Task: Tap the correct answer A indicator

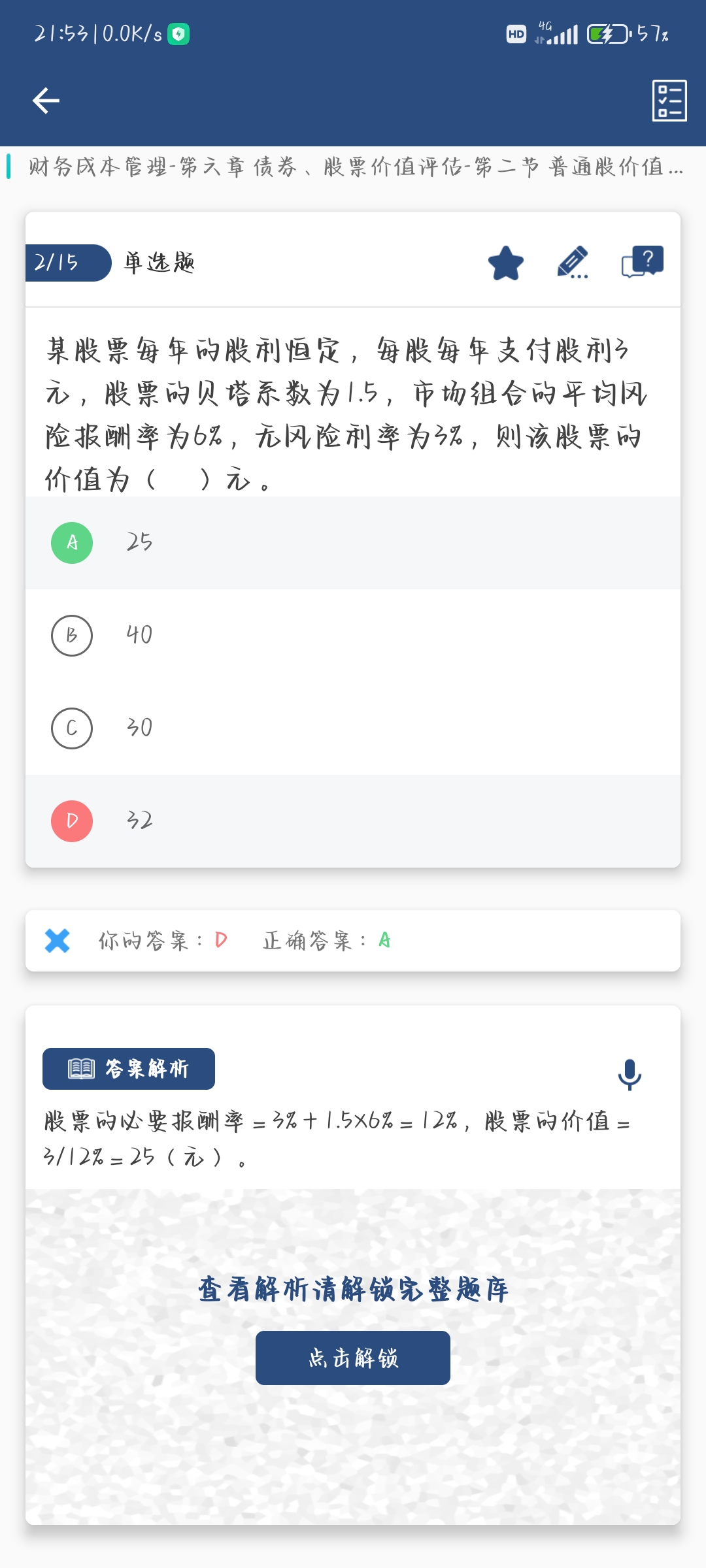Action: [x=384, y=941]
